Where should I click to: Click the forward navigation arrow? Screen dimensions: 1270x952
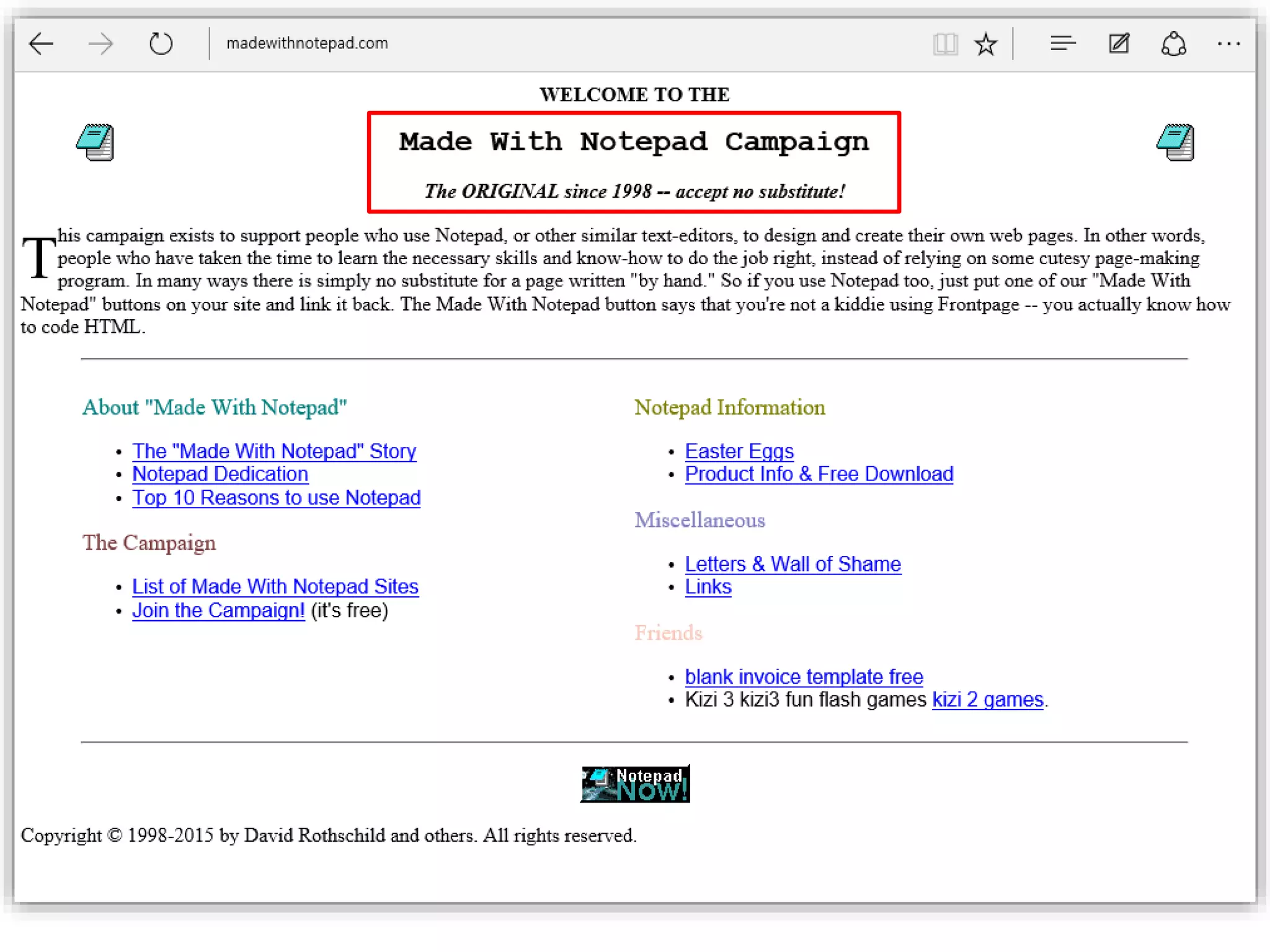point(100,44)
